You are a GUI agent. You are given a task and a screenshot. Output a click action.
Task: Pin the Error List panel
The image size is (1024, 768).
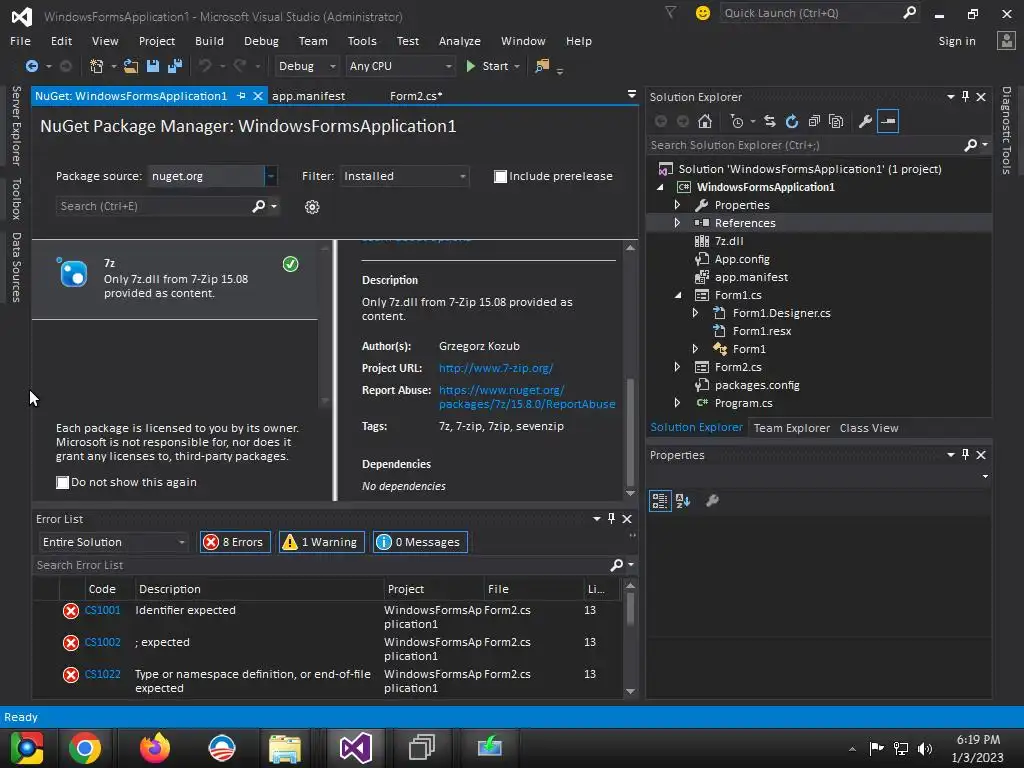point(611,519)
